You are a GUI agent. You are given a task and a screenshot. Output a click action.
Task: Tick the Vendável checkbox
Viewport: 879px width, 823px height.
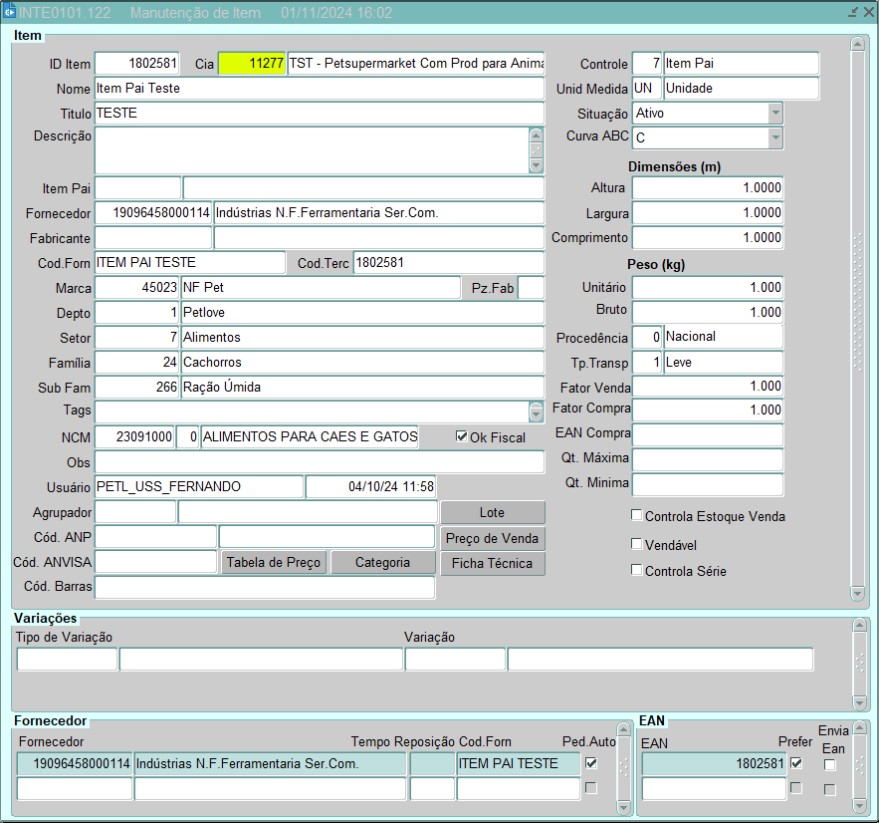click(637, 544)
